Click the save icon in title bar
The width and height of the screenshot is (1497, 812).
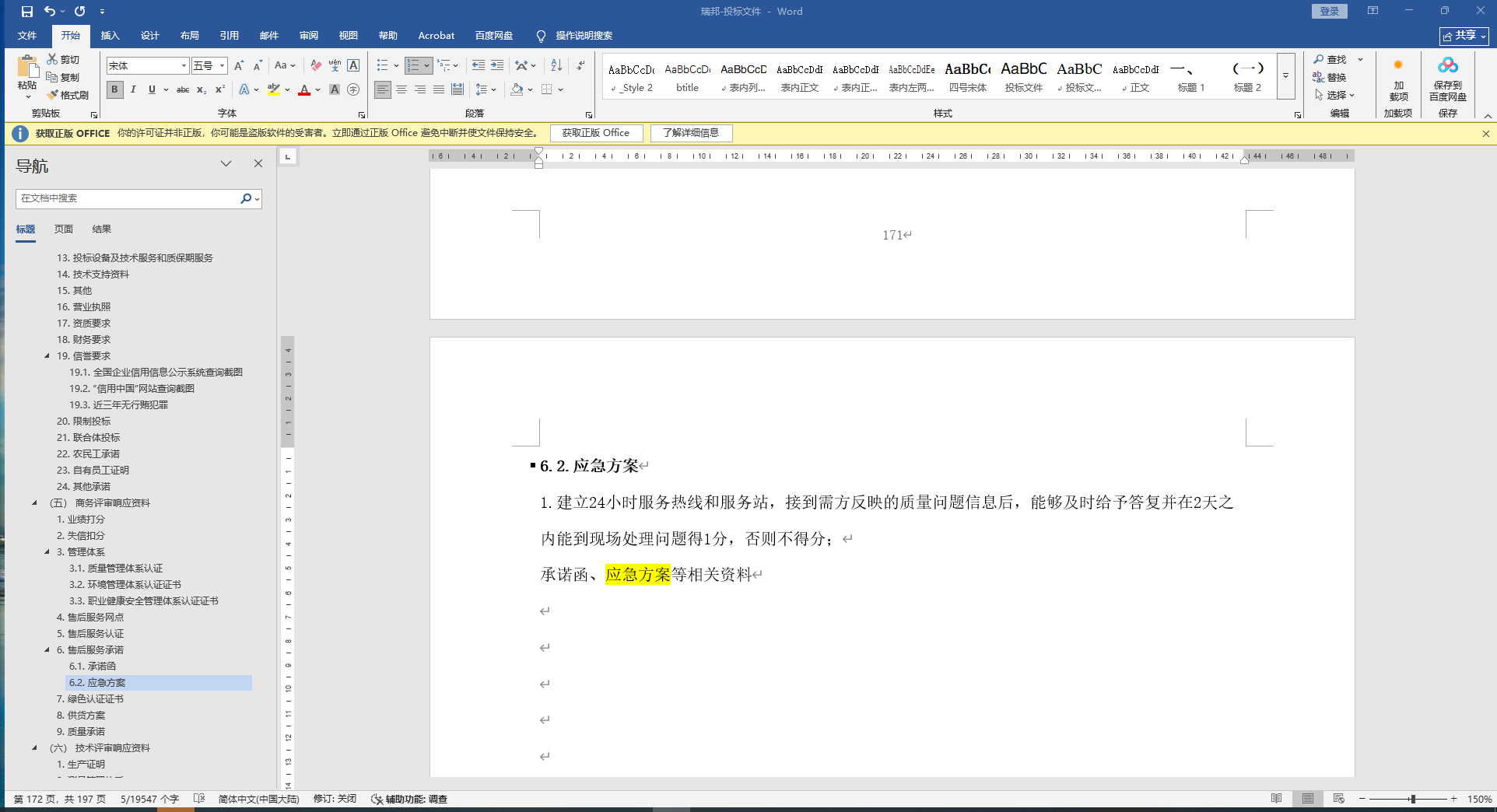click(x=27, y=11)
